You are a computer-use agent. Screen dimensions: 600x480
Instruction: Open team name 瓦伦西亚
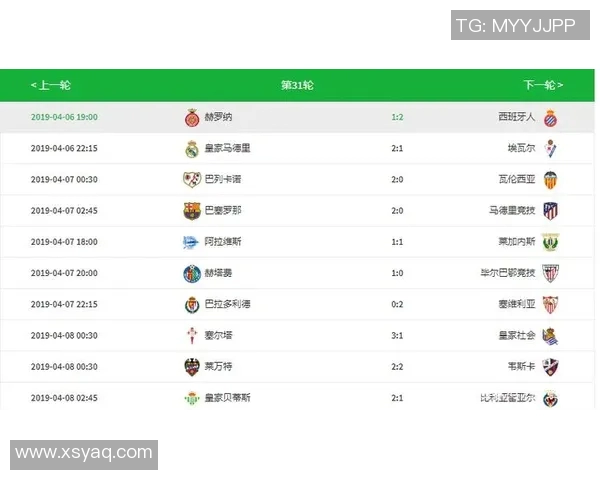(517, 179)
